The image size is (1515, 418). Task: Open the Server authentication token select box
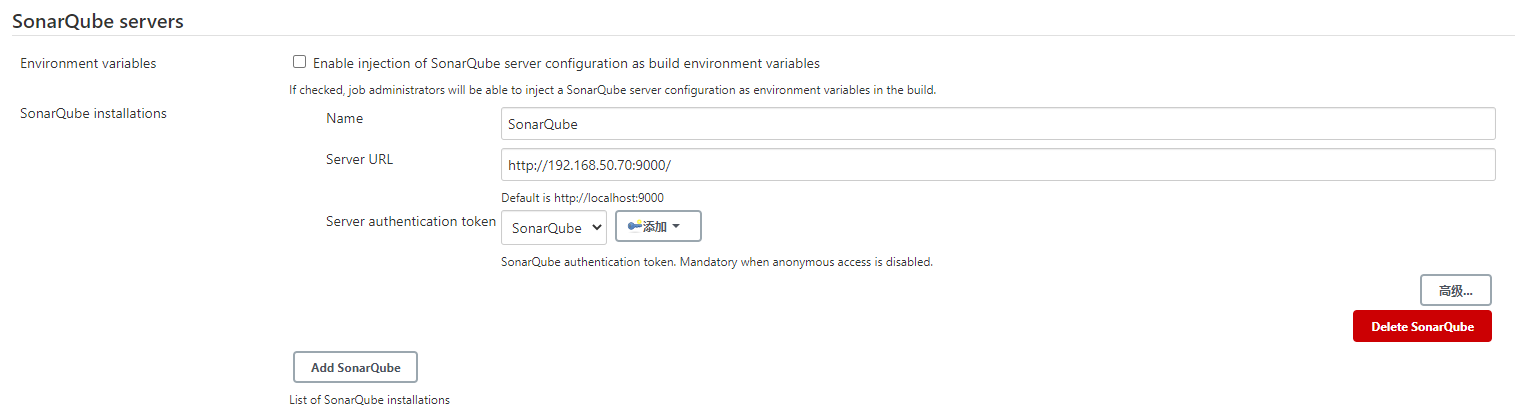[553, 227]
